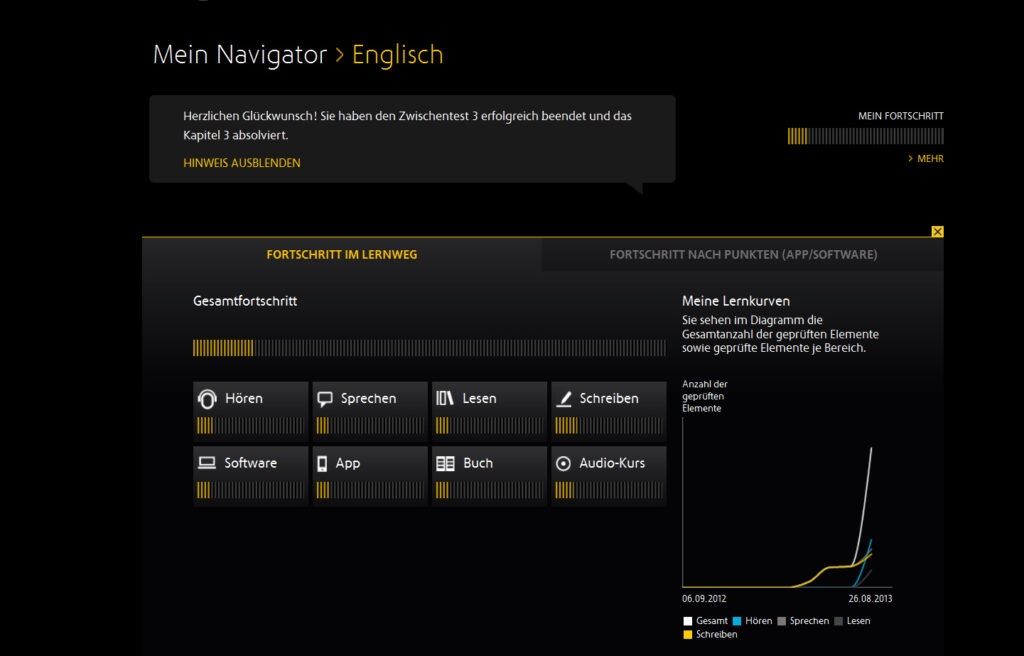Click the laptop icon for Software

point(207,463)
